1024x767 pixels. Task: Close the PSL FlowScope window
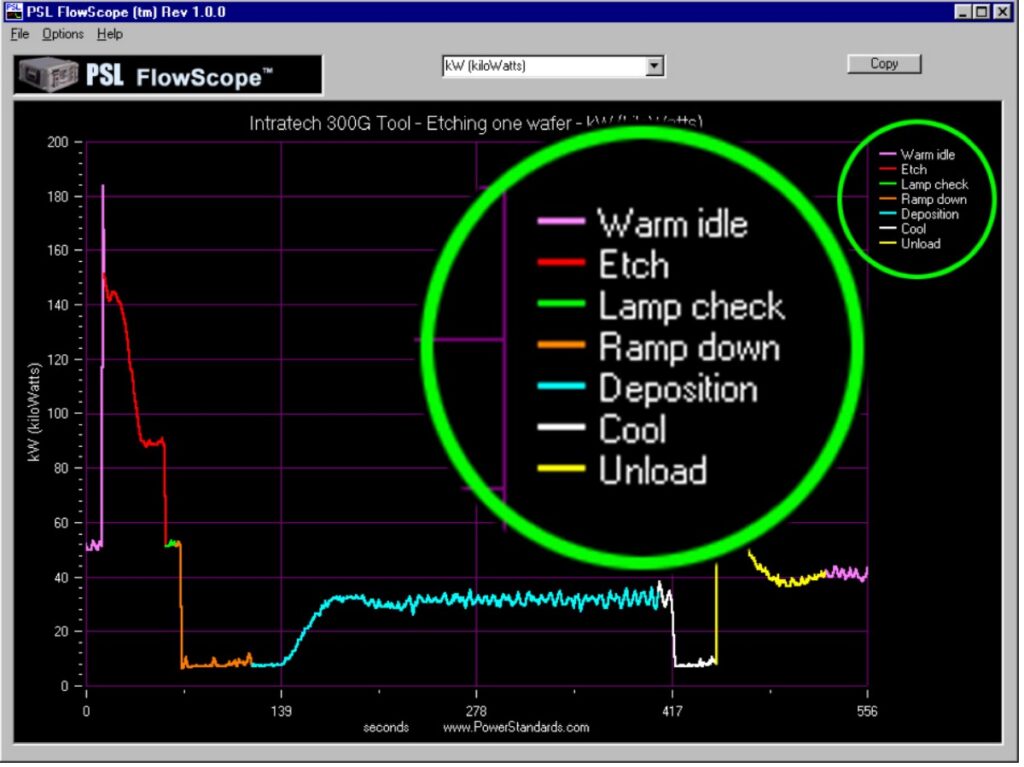1004,12
